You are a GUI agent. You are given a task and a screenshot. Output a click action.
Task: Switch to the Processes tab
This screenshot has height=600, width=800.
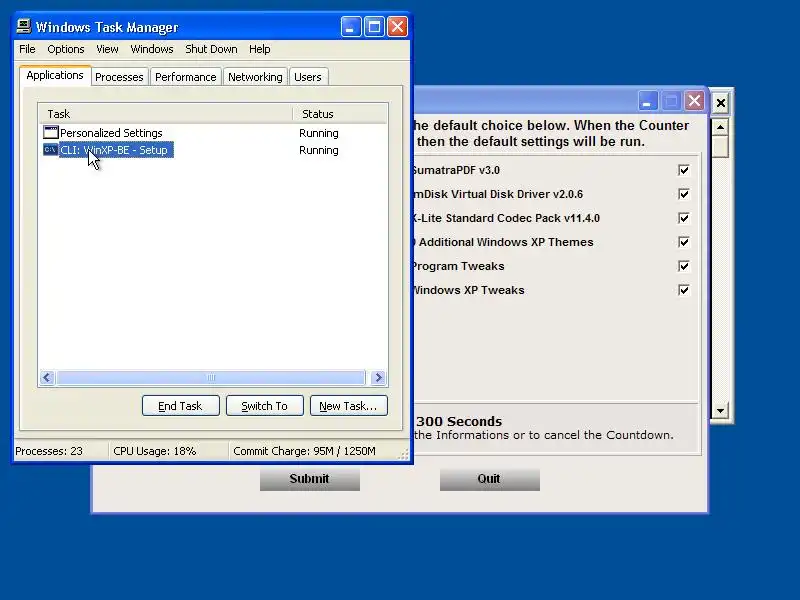click(x=119, y=77)
